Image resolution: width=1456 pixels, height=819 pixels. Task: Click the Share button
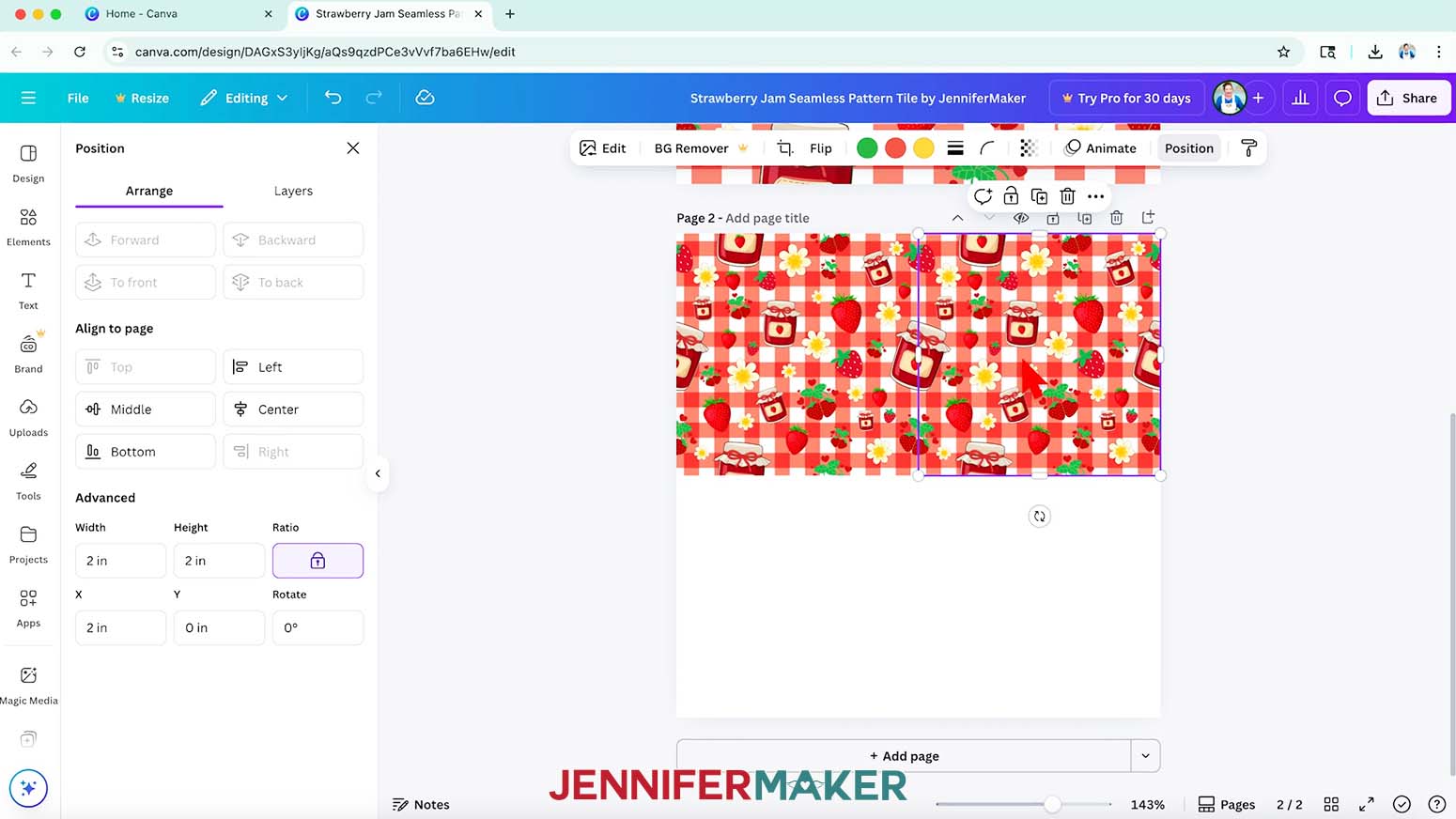pos(1409,98)
